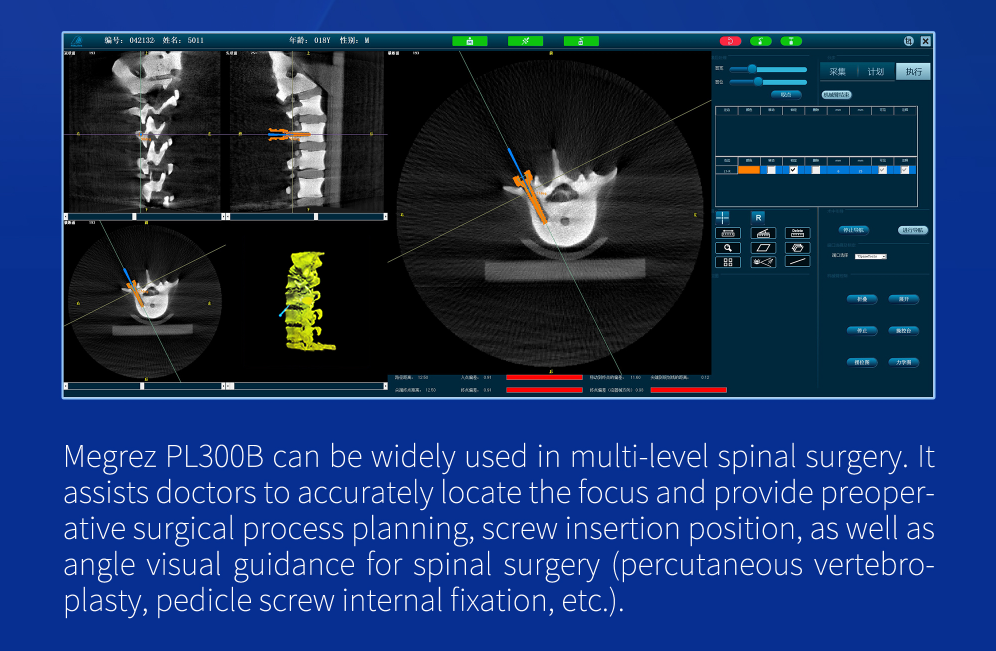
Task: Click the application logo in the header bar
Action: tap(77, 41)
